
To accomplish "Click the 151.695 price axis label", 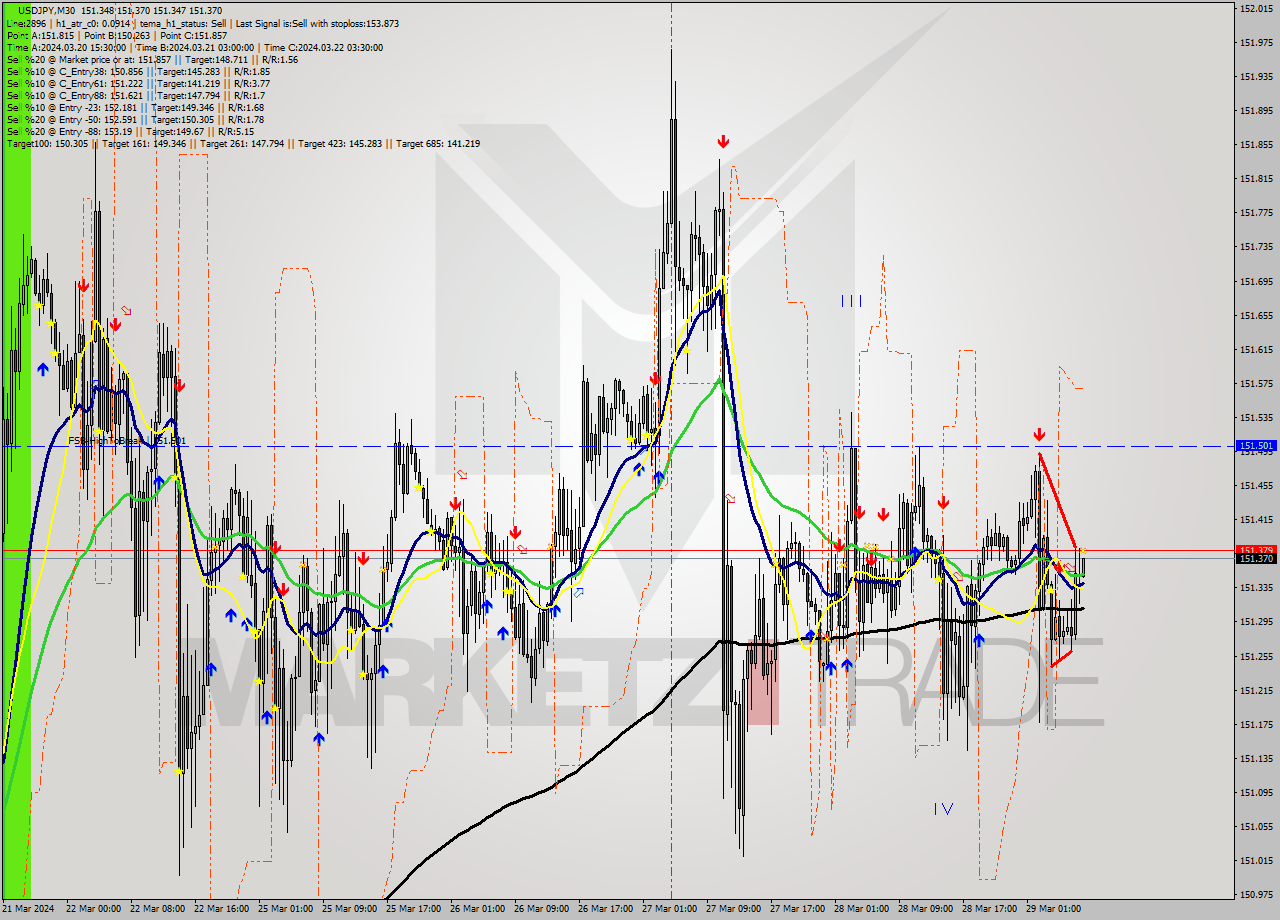I will pyautogui.click(x=1255, y=281).
